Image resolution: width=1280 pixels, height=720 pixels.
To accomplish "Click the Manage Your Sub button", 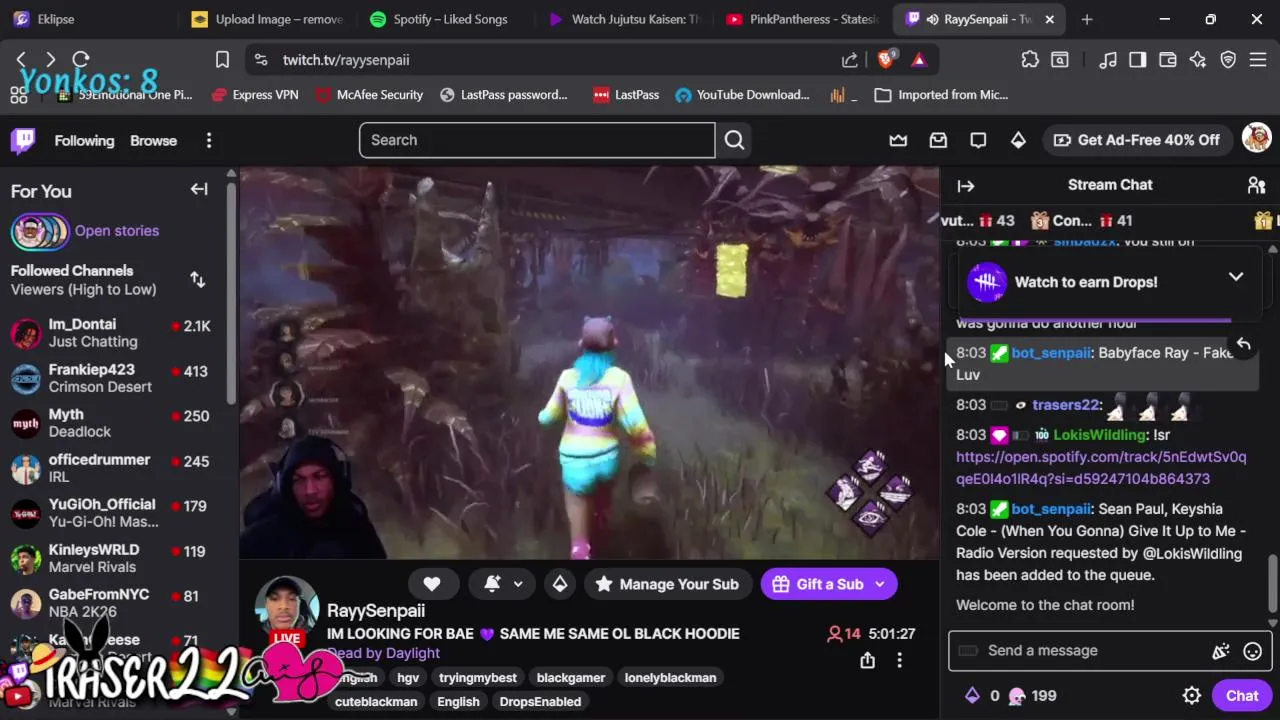I will pyautogui.click(x=667, y=584).
